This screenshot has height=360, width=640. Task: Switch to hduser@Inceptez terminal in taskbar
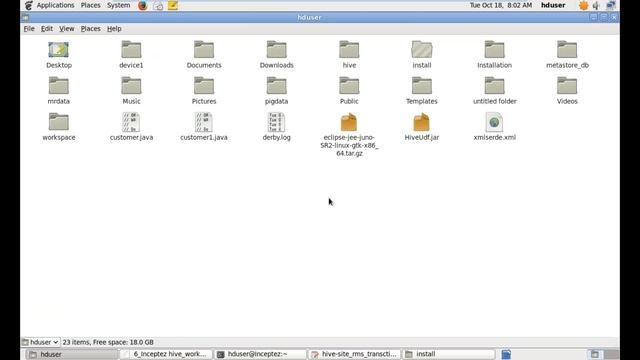coord(261,354)
